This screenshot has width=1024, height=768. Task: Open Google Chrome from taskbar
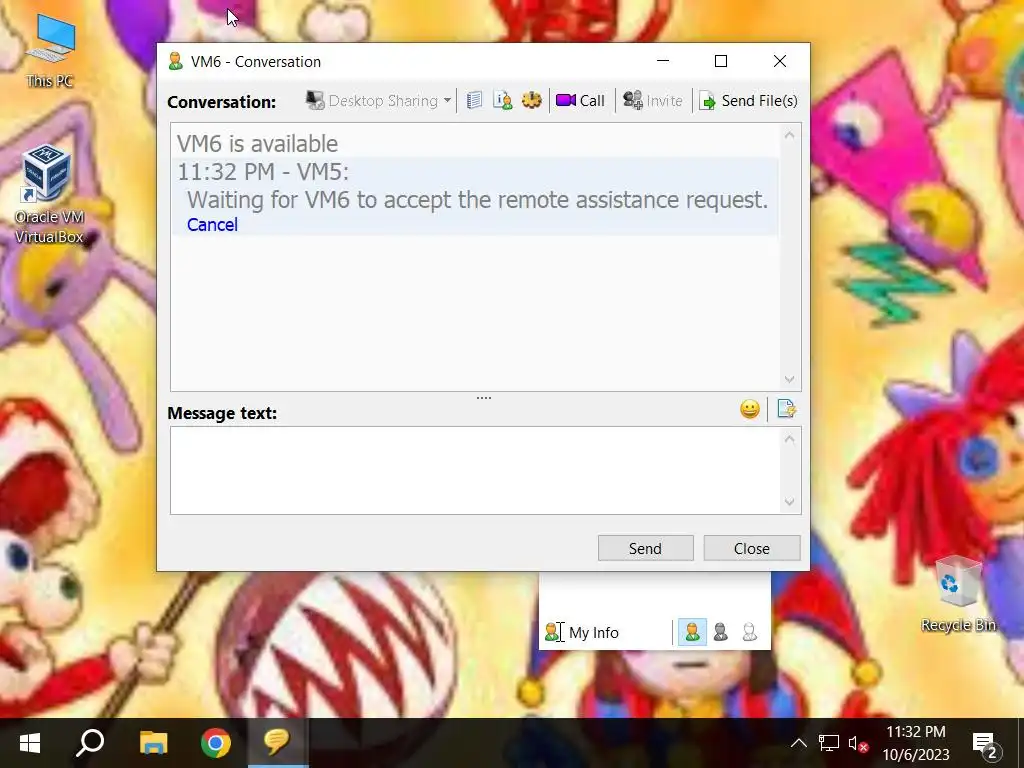click(216, 743)
